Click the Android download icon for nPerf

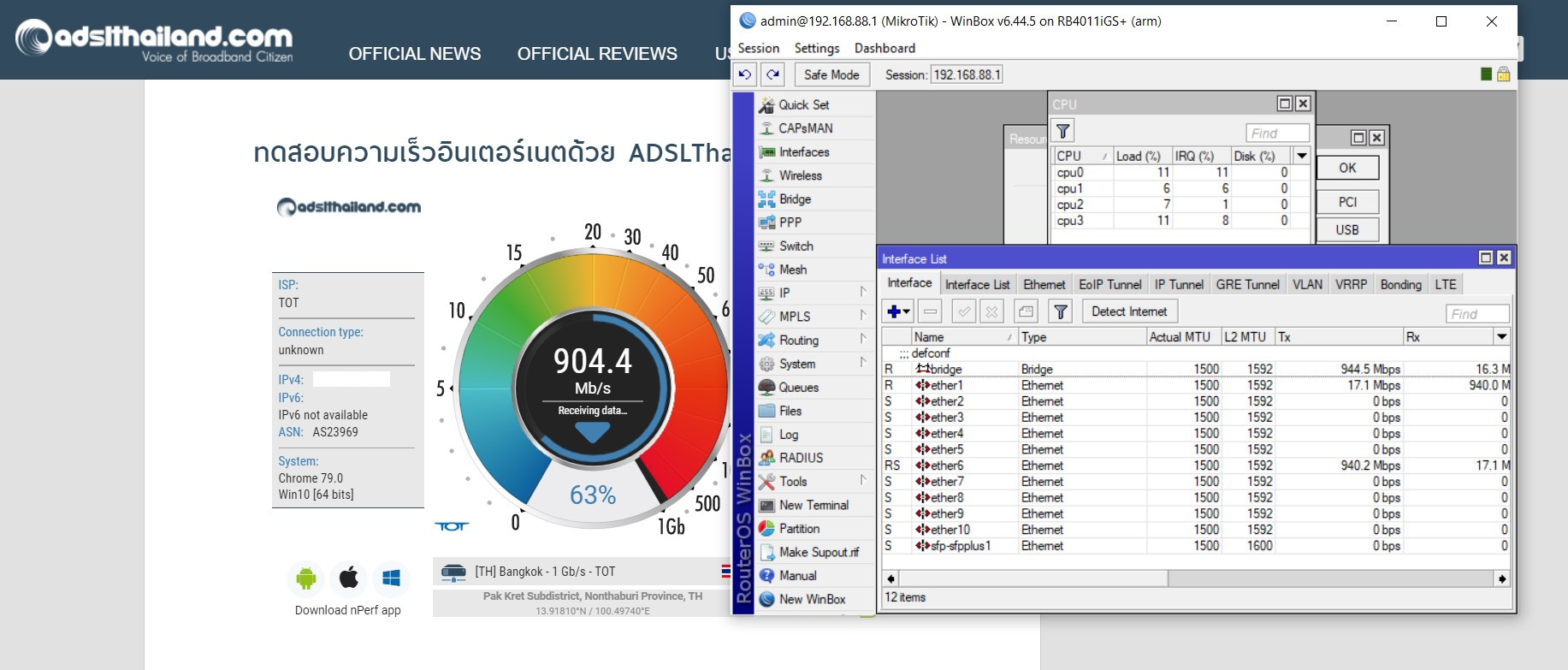(x=306, y=578)
